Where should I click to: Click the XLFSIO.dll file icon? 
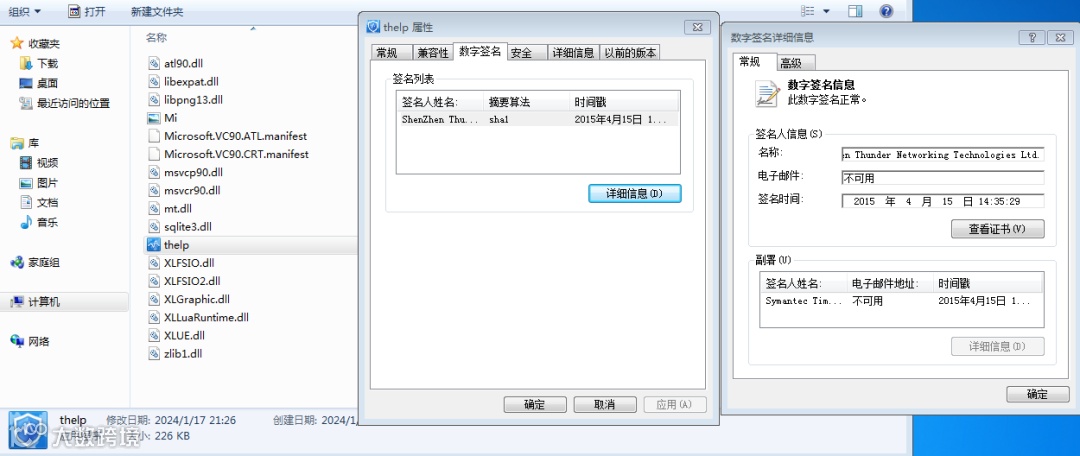(153, 262)
